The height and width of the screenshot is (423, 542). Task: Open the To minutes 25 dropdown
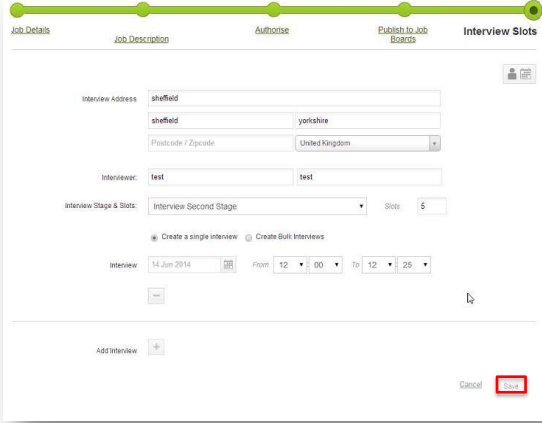(x=414, y=265)
